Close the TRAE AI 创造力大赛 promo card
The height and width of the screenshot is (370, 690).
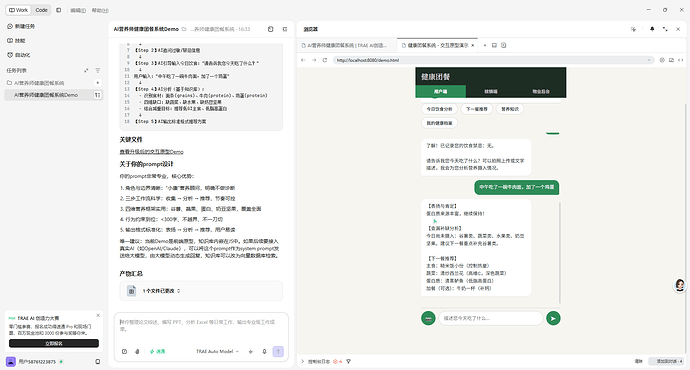(98, 315)
